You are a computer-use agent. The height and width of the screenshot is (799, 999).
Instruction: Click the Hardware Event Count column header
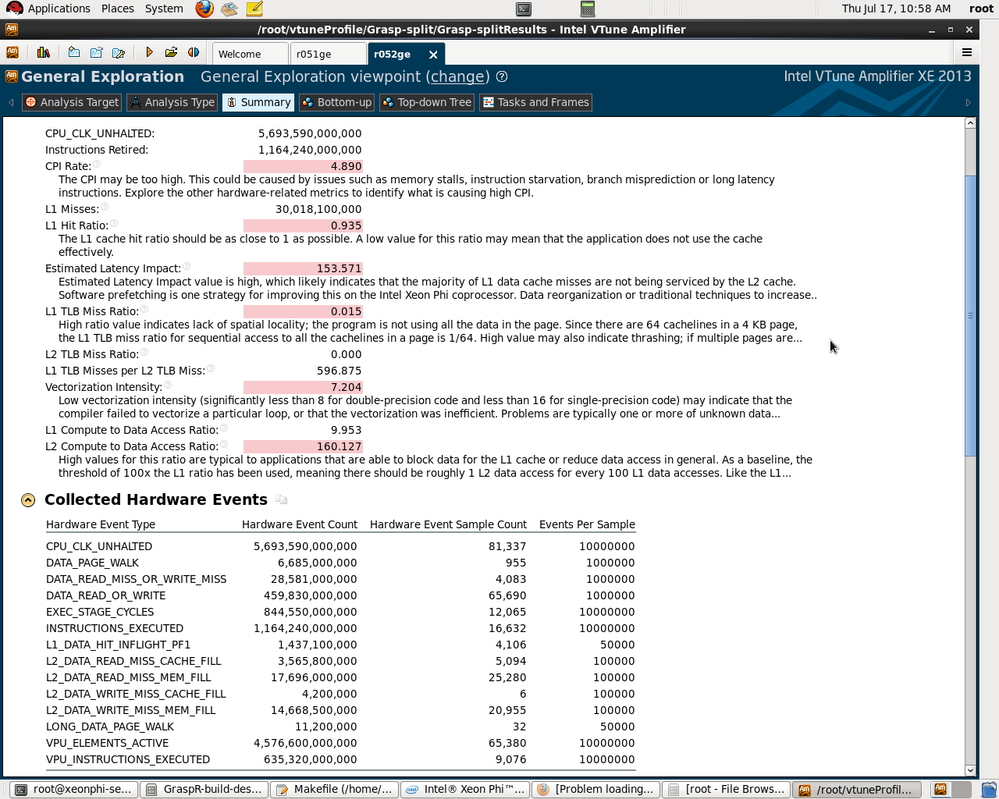tap(299, 524)
